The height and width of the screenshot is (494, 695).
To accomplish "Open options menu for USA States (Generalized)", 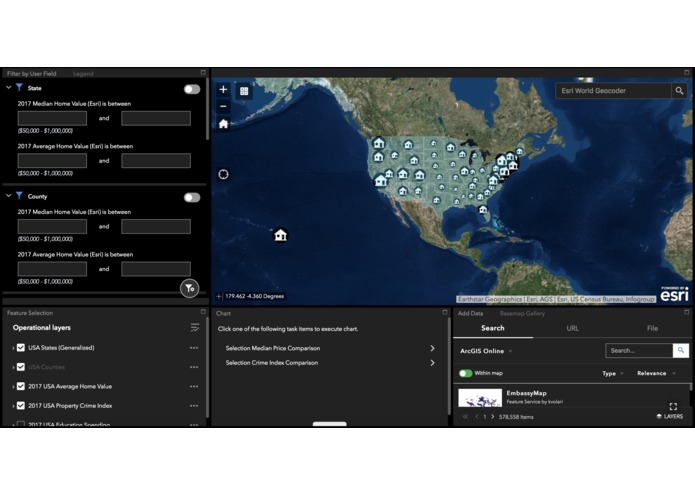I will 194,348.
